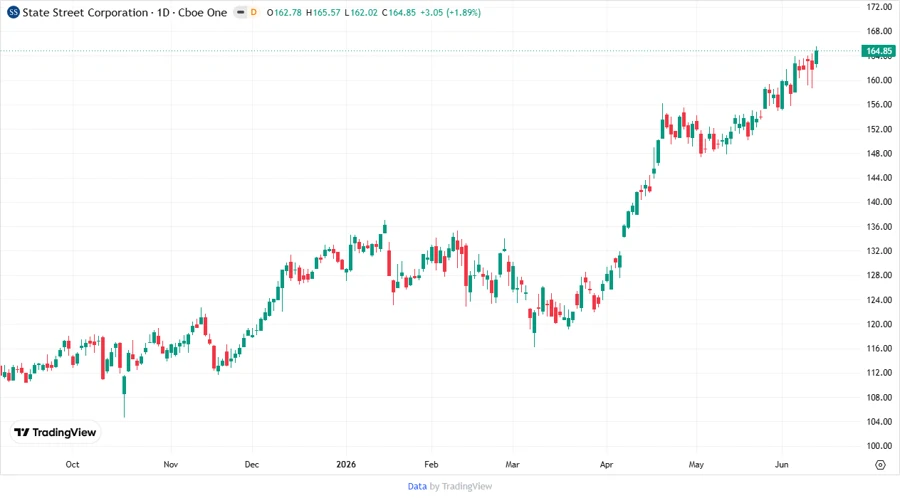Viewport: 900px width, 498px height.
Task: Click the 100.00 price axis label
Action: pyautogui.click(x=879, y=446)
